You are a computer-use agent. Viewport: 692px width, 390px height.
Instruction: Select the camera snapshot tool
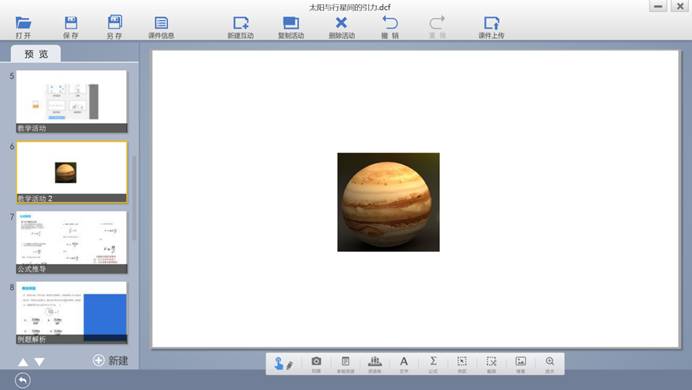click(316, 364)
